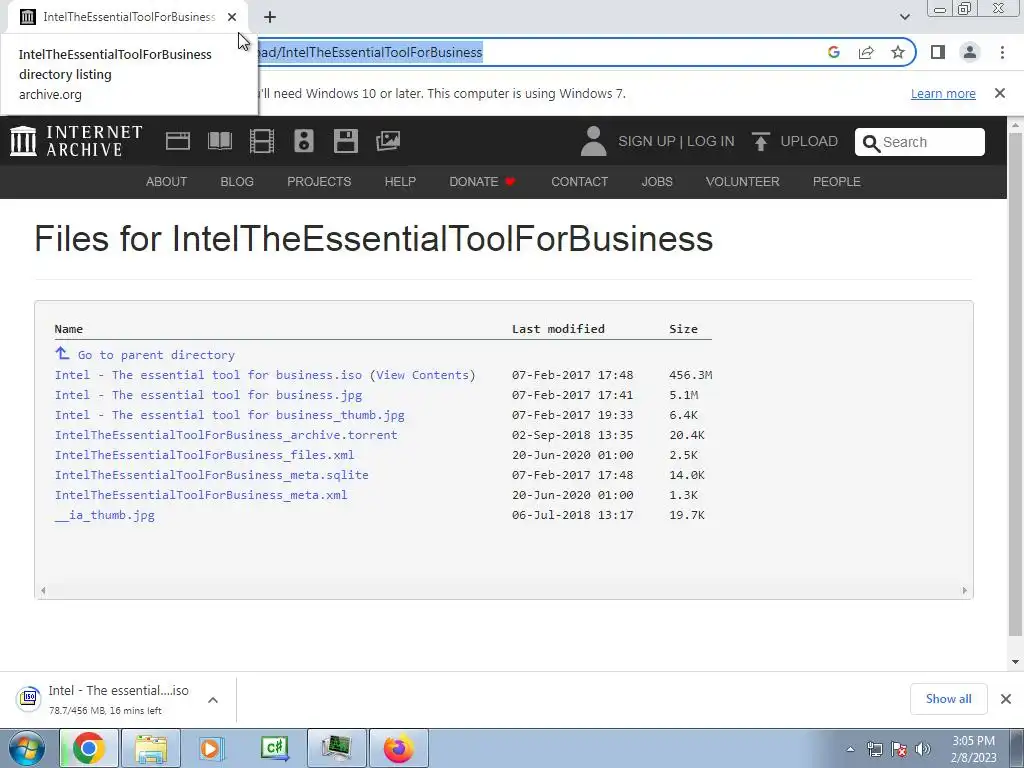
Task: Download the _archive.torrent file
Action: (x=226, y=435)
